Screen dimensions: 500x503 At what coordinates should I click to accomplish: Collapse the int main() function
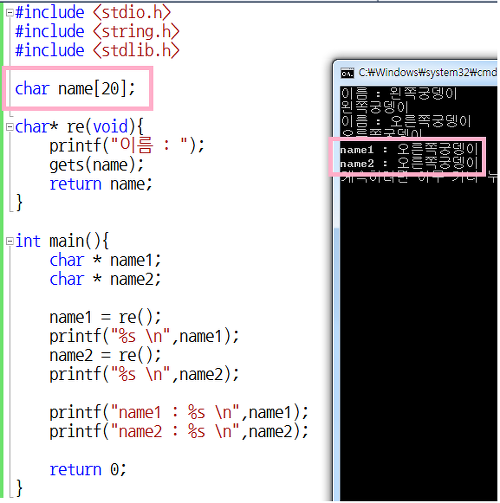click(x=10, y=241)
